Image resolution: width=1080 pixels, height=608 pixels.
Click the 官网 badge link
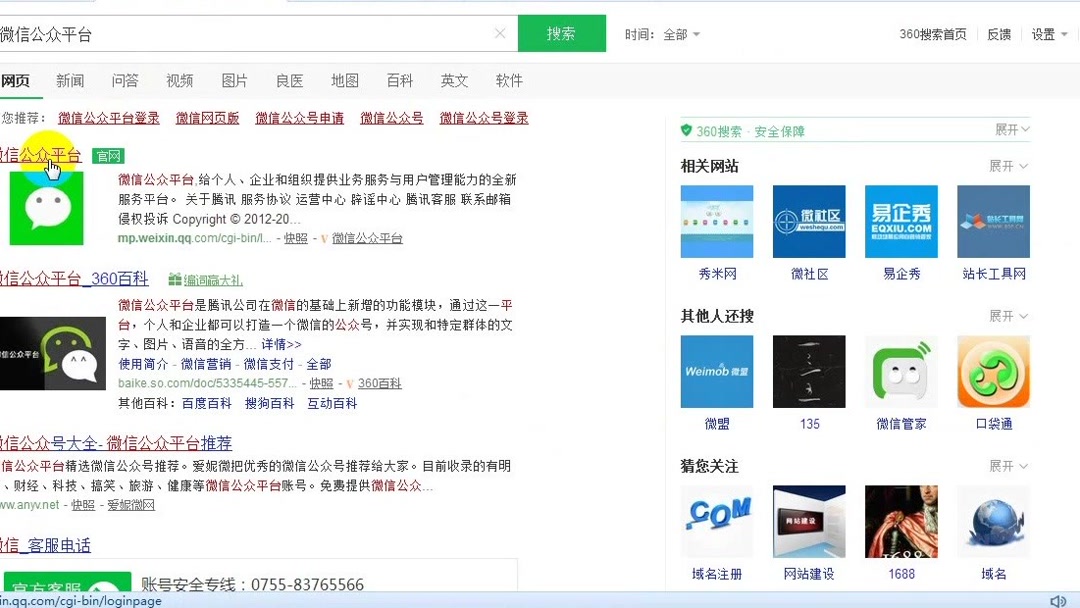pos(108,156)
